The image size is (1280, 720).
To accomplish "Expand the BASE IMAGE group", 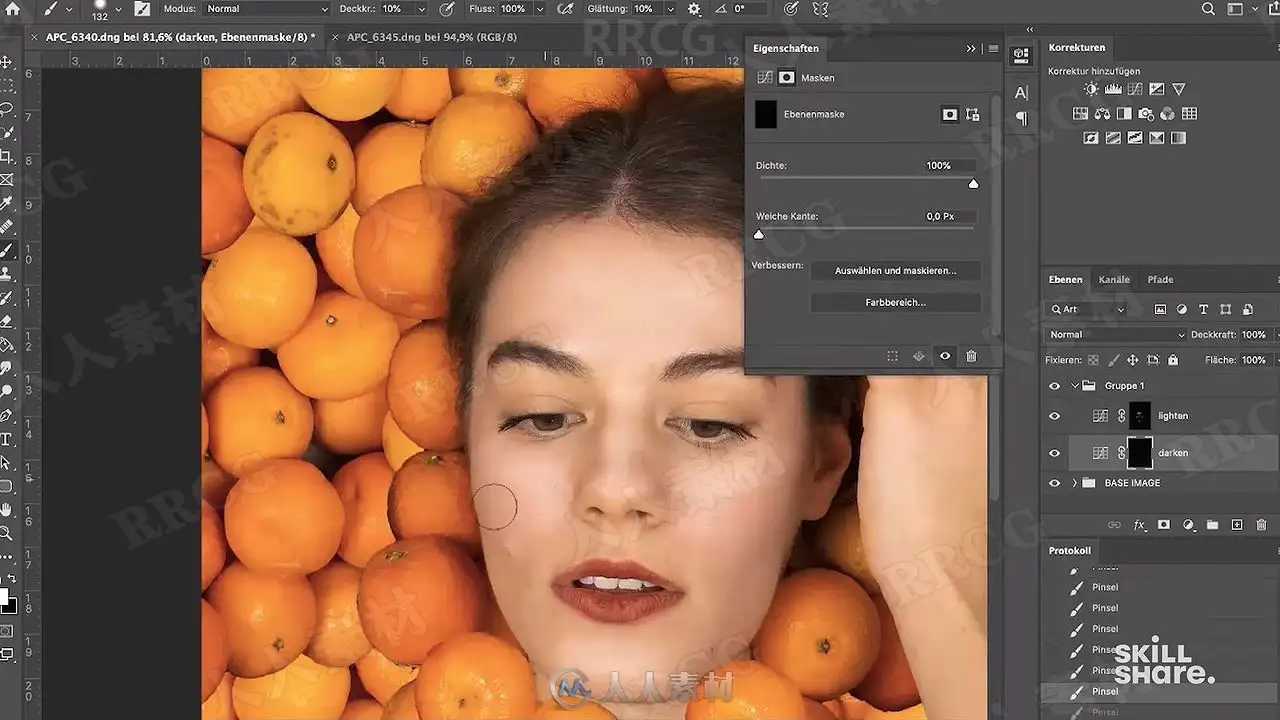I will pyautogui.click(x=1075, y=483).
